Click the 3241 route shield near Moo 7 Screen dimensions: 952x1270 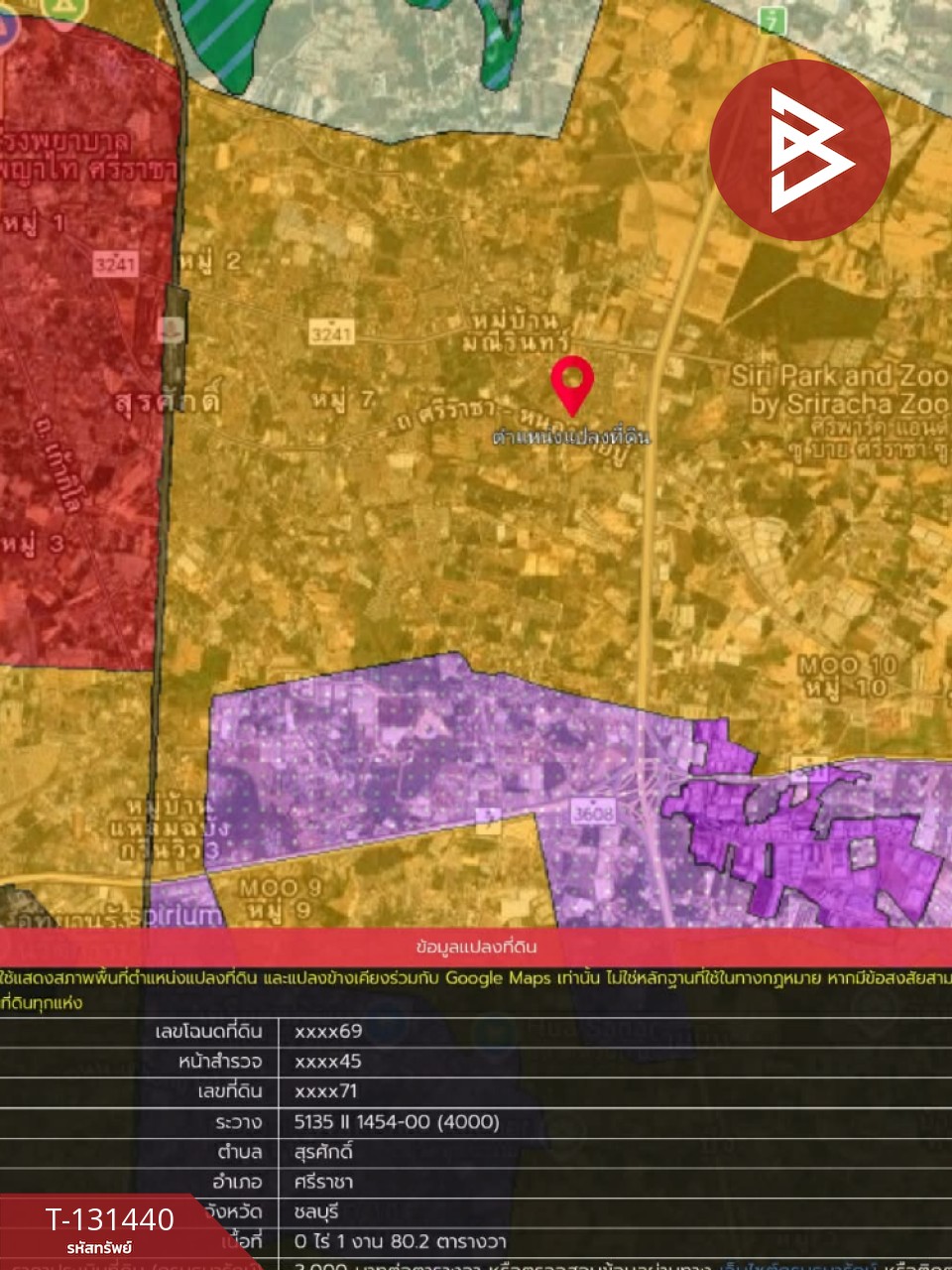click(330, 332)
